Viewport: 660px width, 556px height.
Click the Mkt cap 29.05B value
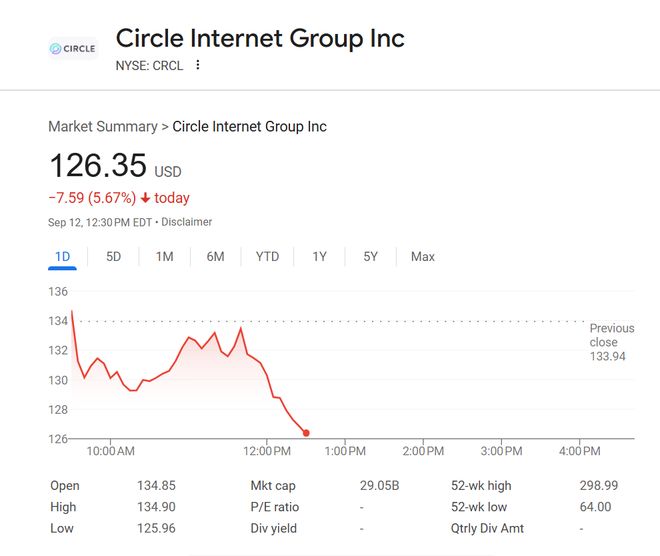click(379, 486)
